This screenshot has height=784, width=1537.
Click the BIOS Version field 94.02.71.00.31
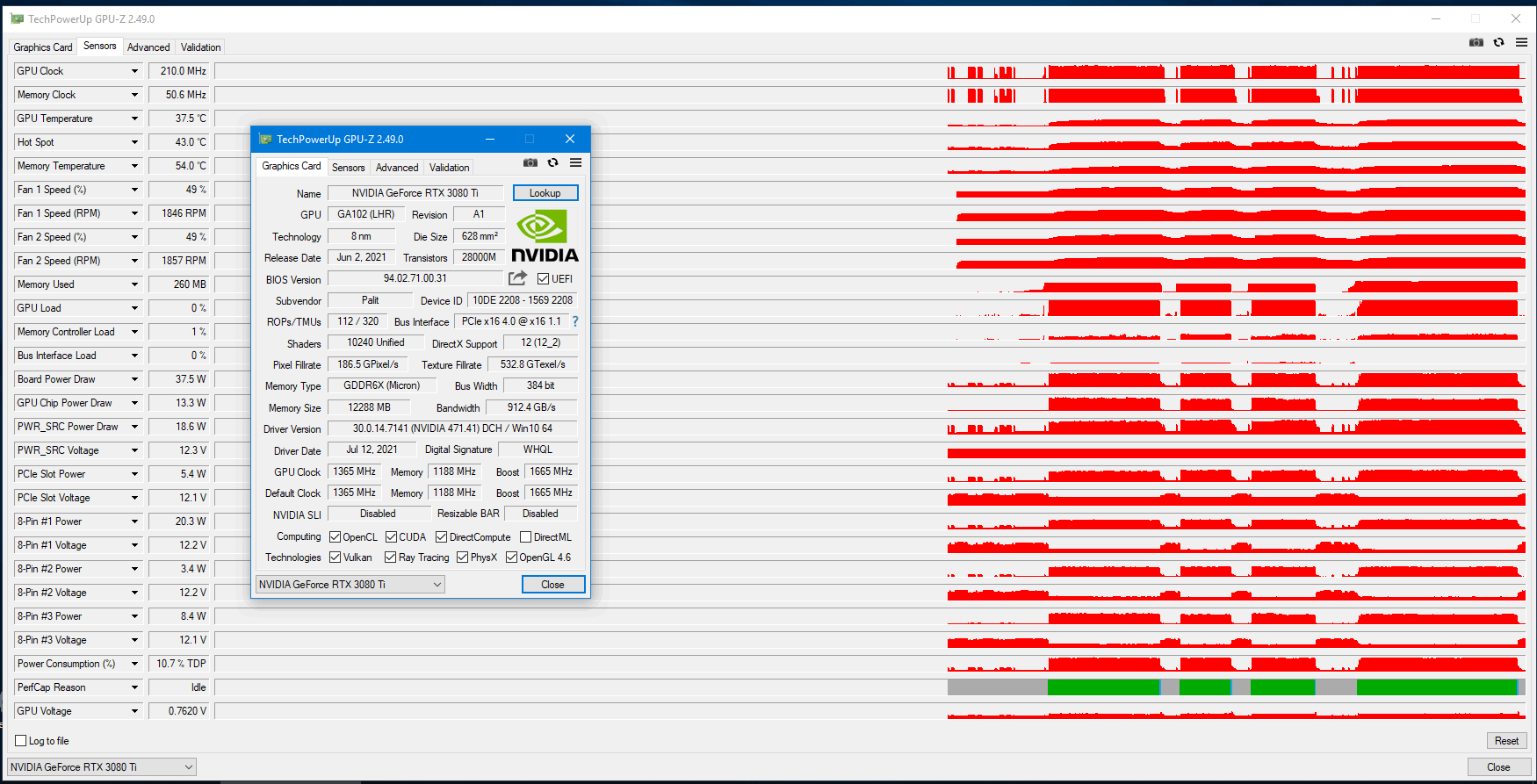pos(415,278)
